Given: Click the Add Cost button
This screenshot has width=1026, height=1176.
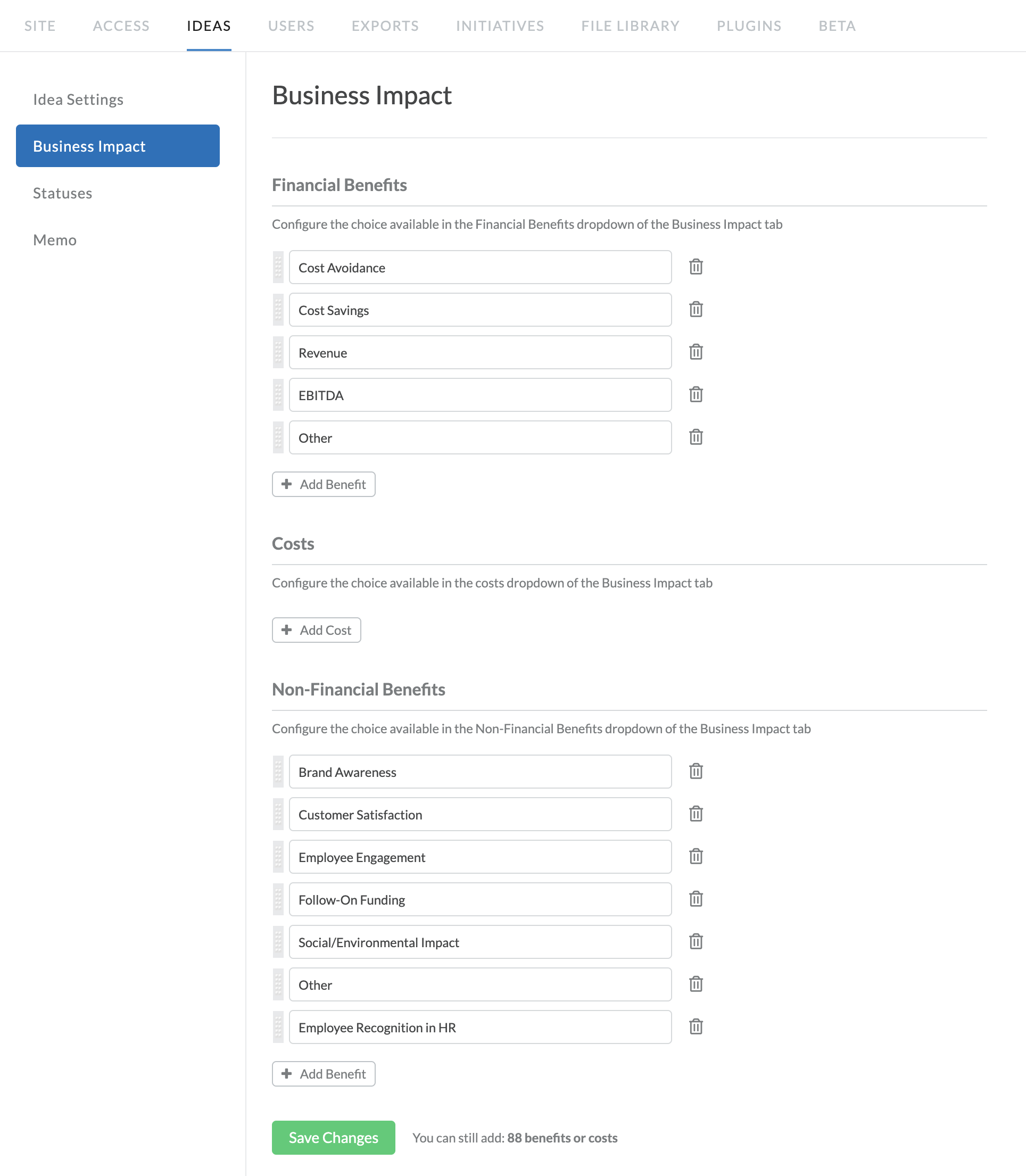Looking at the screenshot, I should tap(317, 631).
